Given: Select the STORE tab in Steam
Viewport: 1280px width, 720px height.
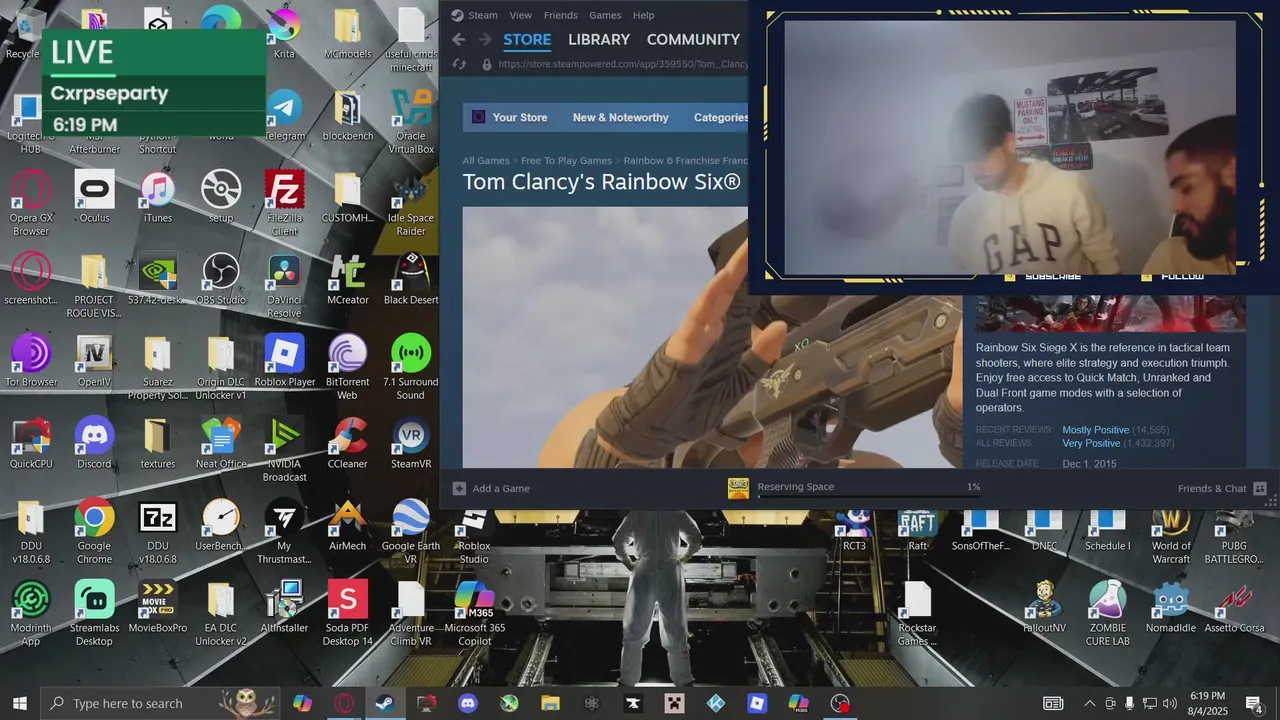Looking at the screenshot, I should coord(527,40).
